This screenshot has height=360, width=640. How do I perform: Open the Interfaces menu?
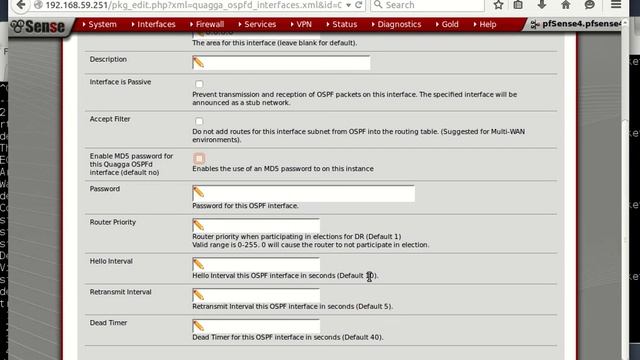pos(153,24)
